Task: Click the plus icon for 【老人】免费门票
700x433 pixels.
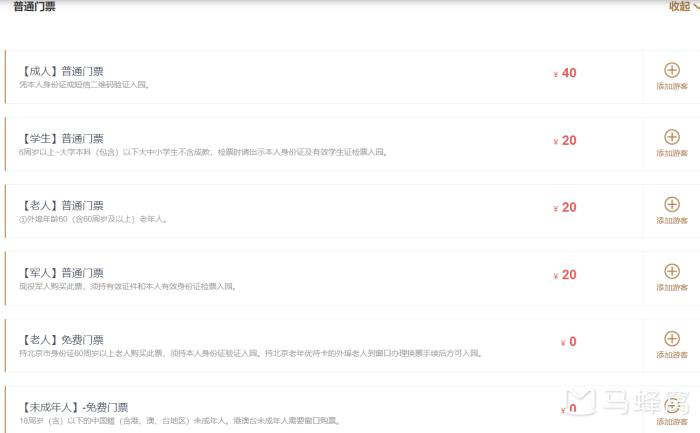Action: [671, 339]
